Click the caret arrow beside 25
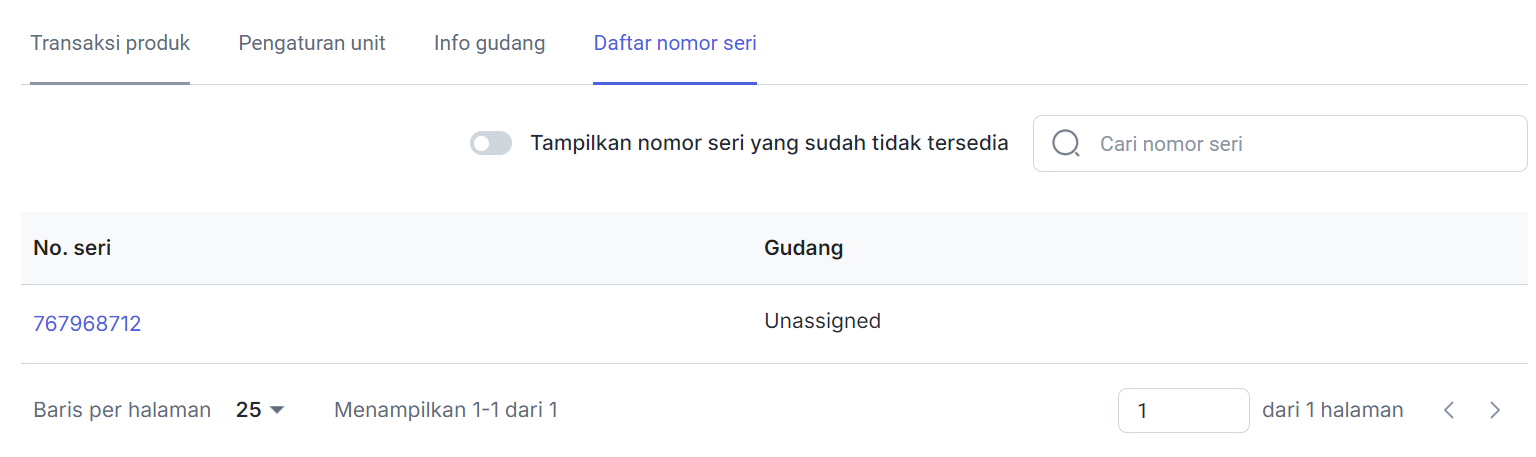This screenshot has width=1536, height=457. tap(278, 410)
